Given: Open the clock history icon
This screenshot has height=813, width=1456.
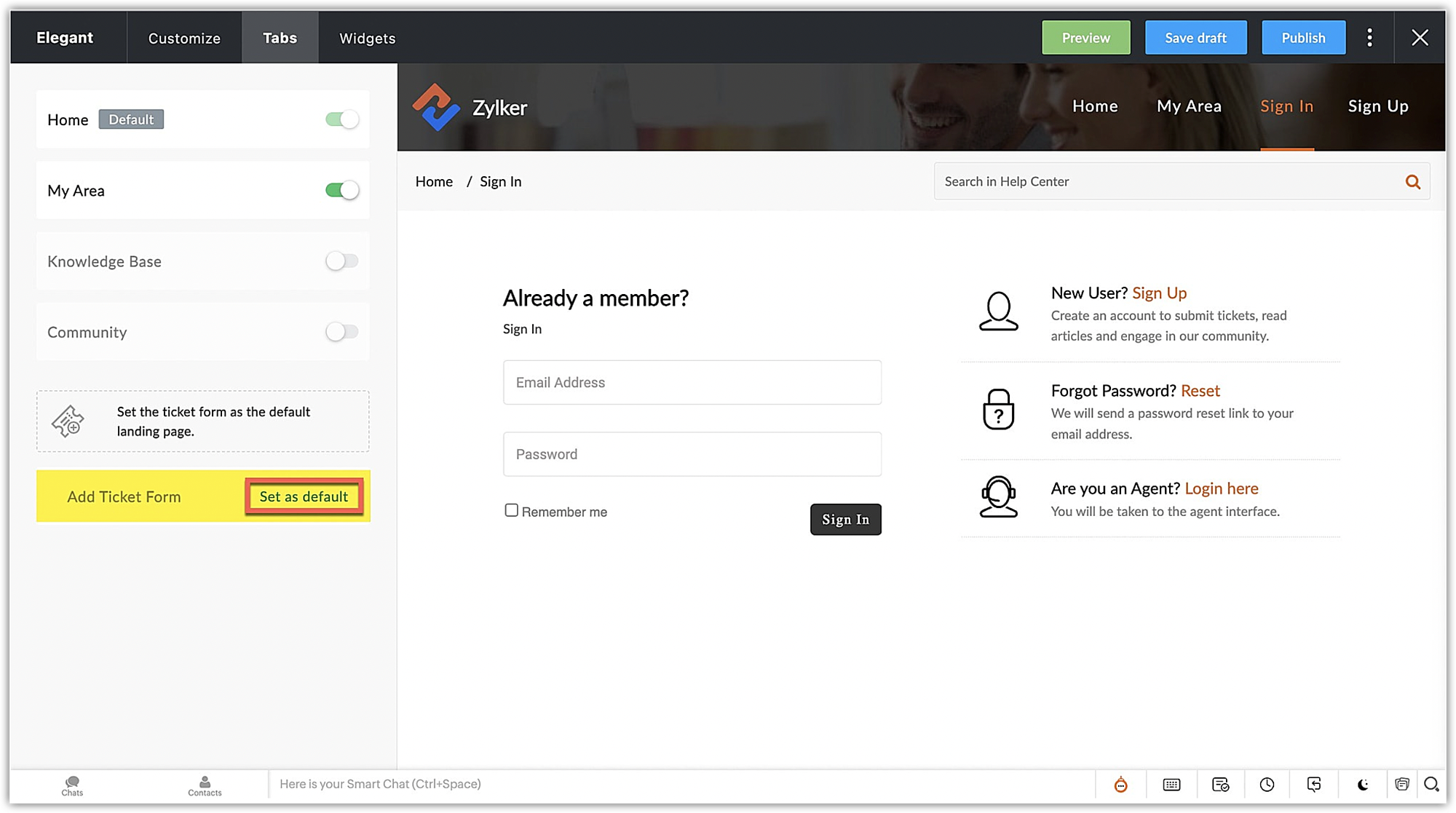Looking at the screenshot, I should point(1267,784).
